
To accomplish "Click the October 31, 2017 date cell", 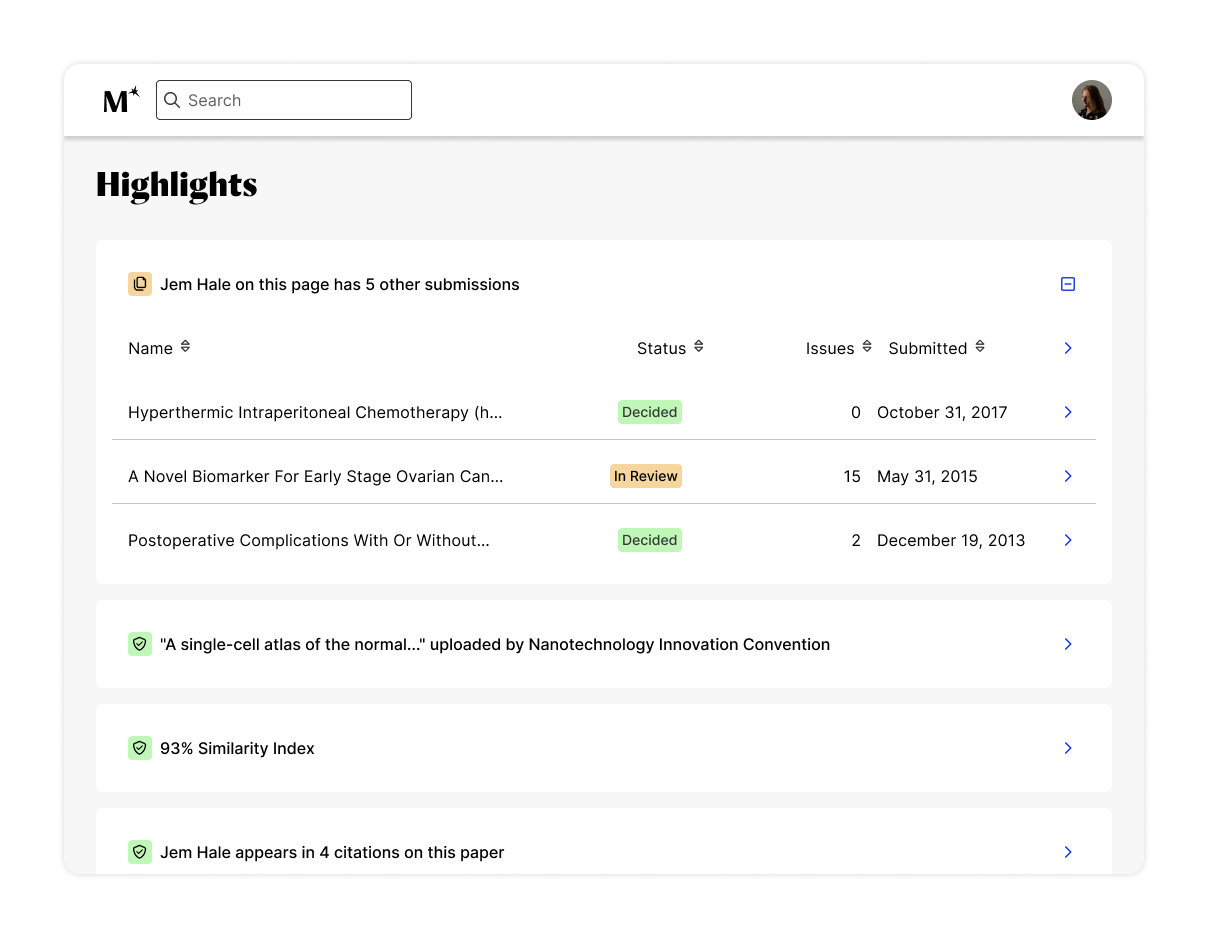I will (942, 412).
